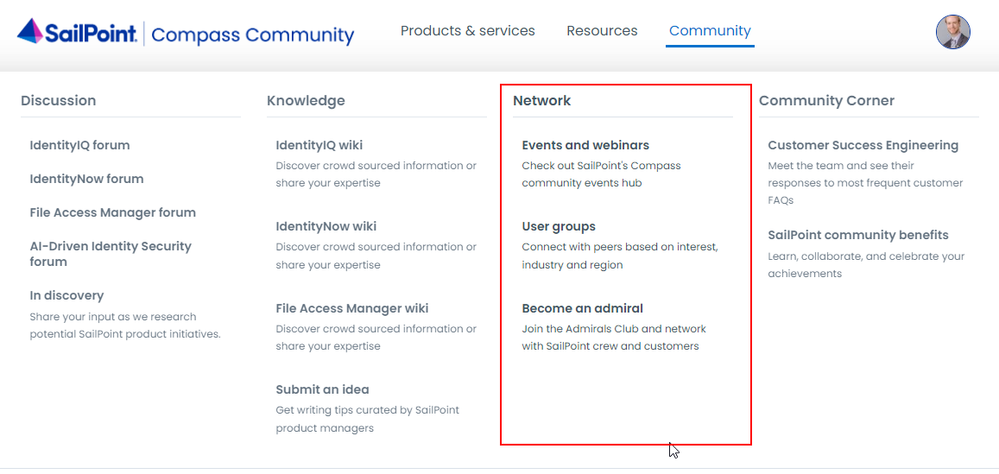The height and width of the screenshot is (474, 999).
Task: Open Customer Success Engineering page
Action: (862, 145)
